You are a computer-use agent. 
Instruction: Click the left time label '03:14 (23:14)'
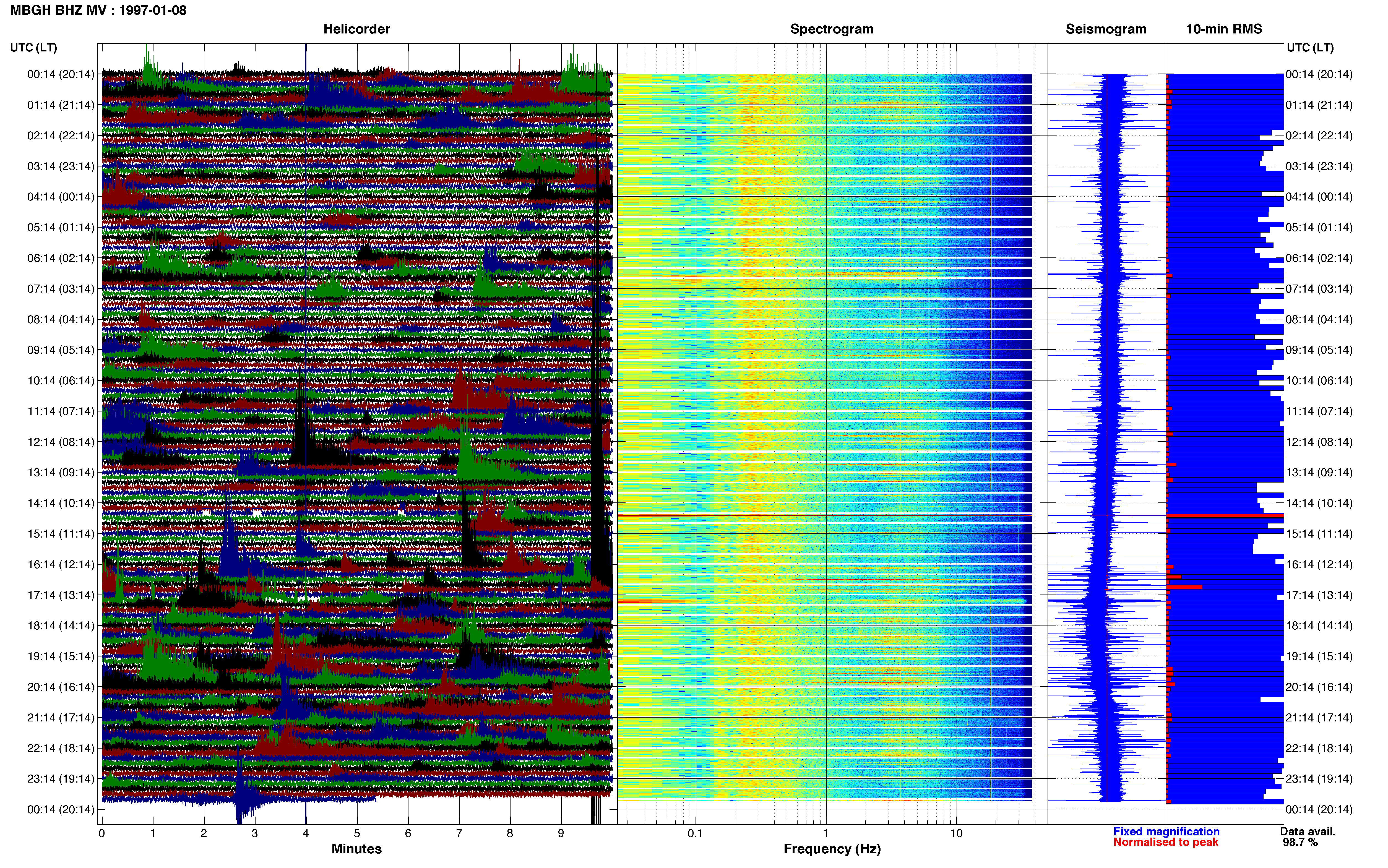coord(61,166)
